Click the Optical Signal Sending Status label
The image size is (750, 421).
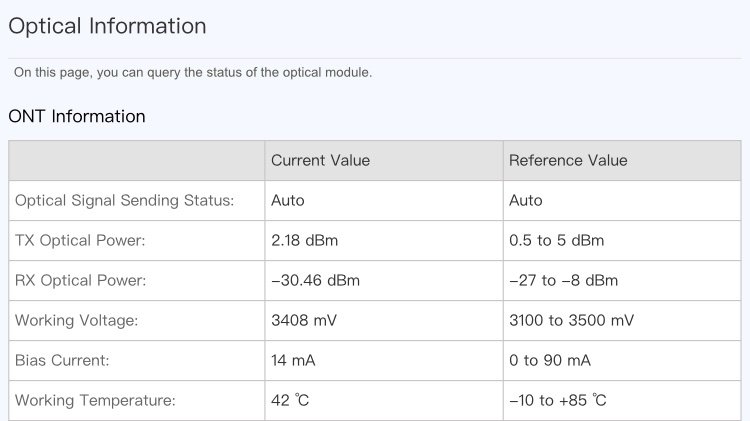124,200
